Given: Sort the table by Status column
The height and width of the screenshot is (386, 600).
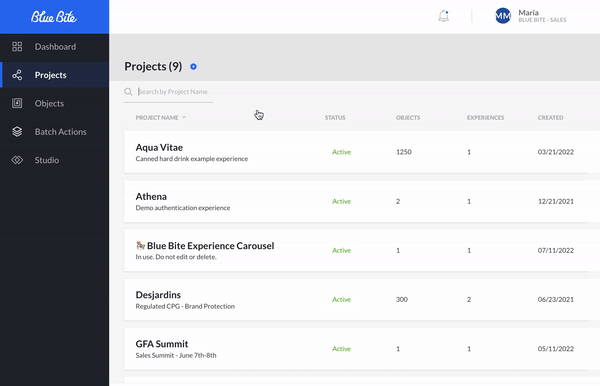Looking at the screenshot, I should click(335, 118).
